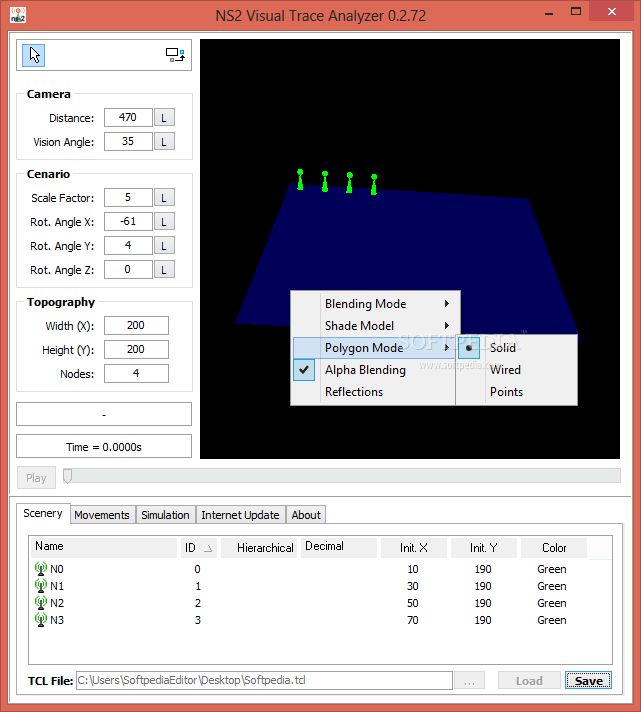The width and height of the screenshot is (641, 712).
Task: Click the fourth green node in 3D view
Action: click(374, 184)
